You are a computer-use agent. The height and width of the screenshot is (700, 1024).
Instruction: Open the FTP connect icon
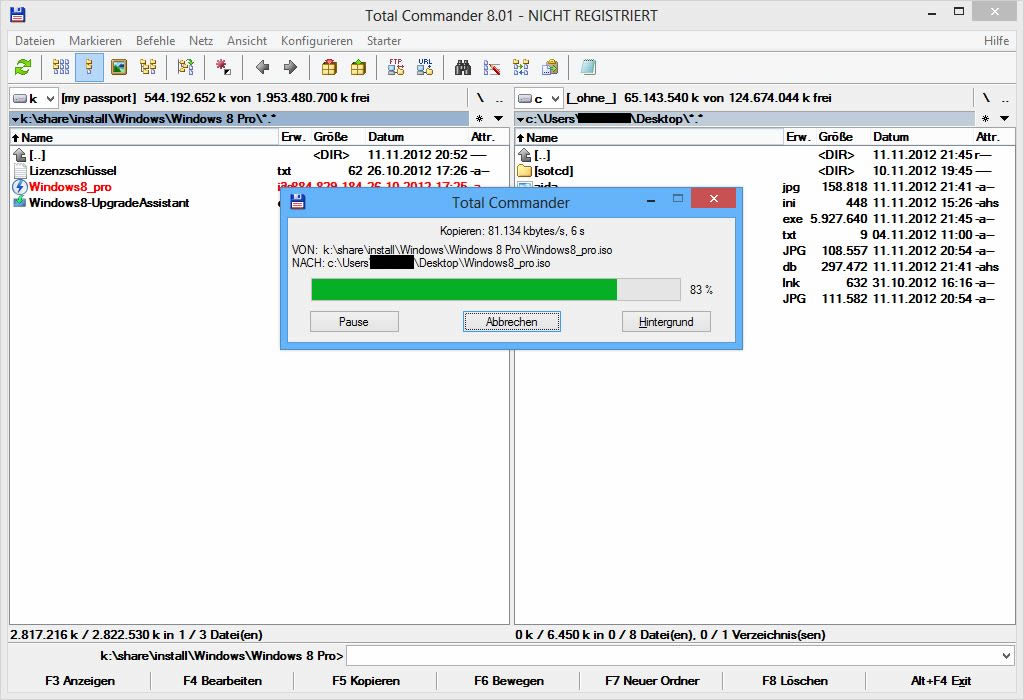[396, 67]
